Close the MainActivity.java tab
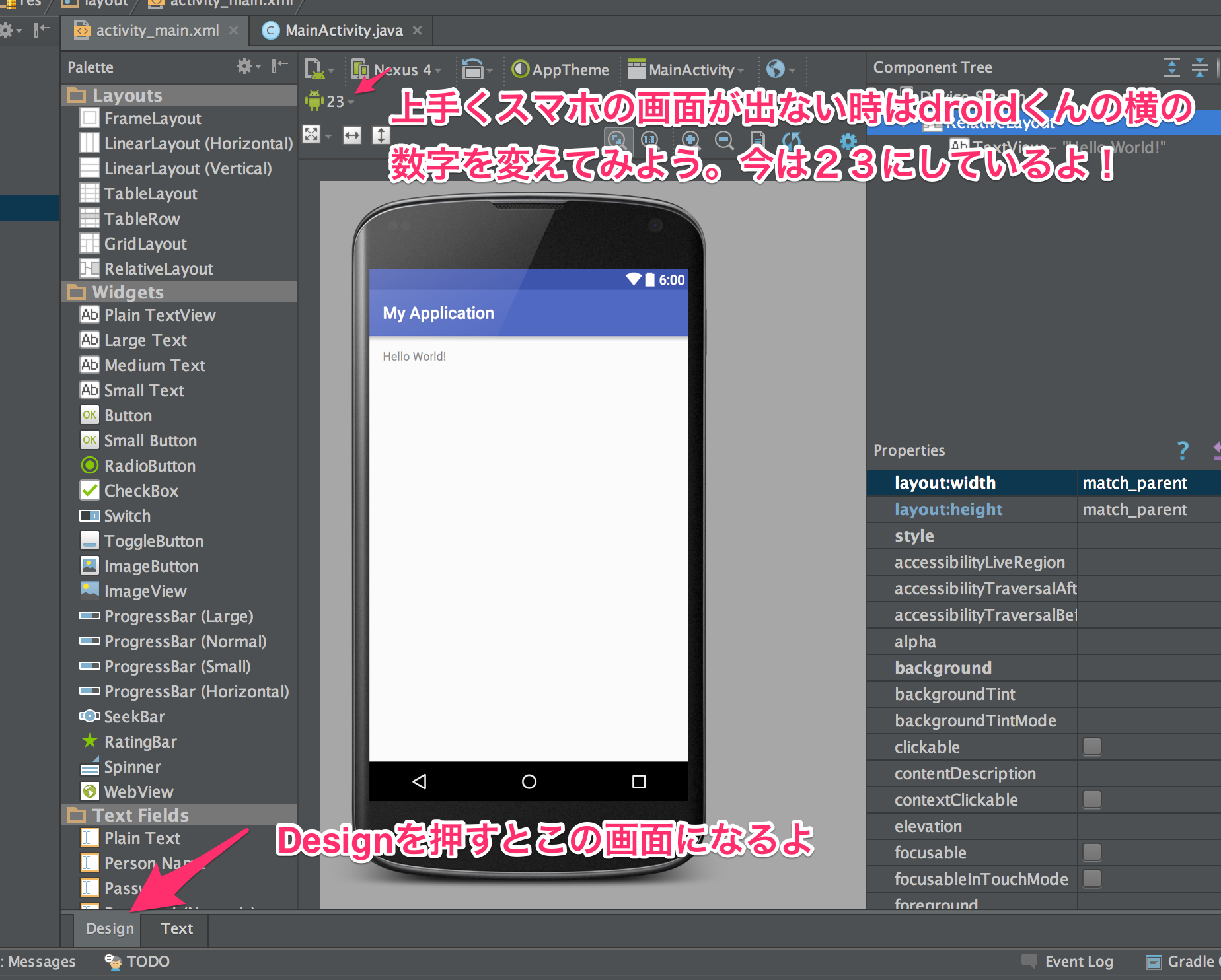 417,30
